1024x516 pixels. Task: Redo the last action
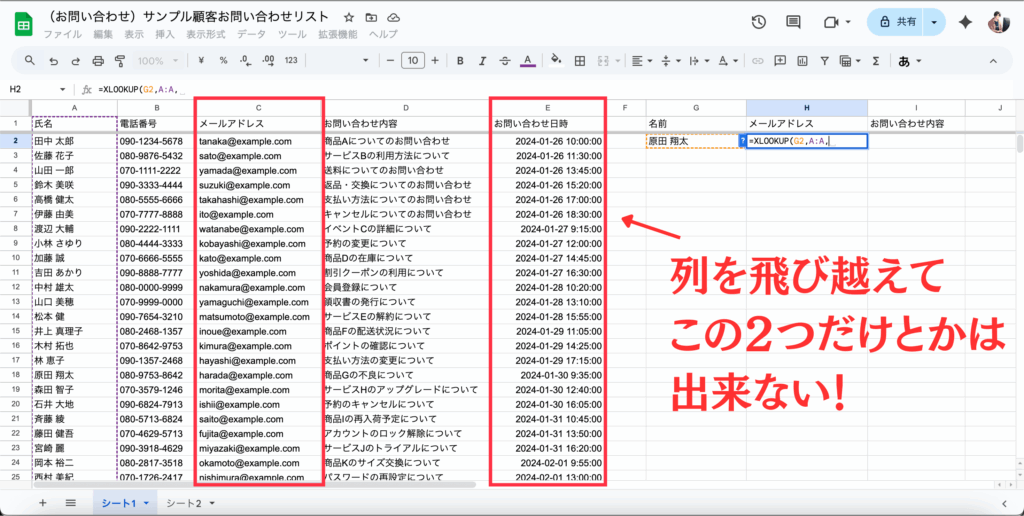[x=76, y=61]
